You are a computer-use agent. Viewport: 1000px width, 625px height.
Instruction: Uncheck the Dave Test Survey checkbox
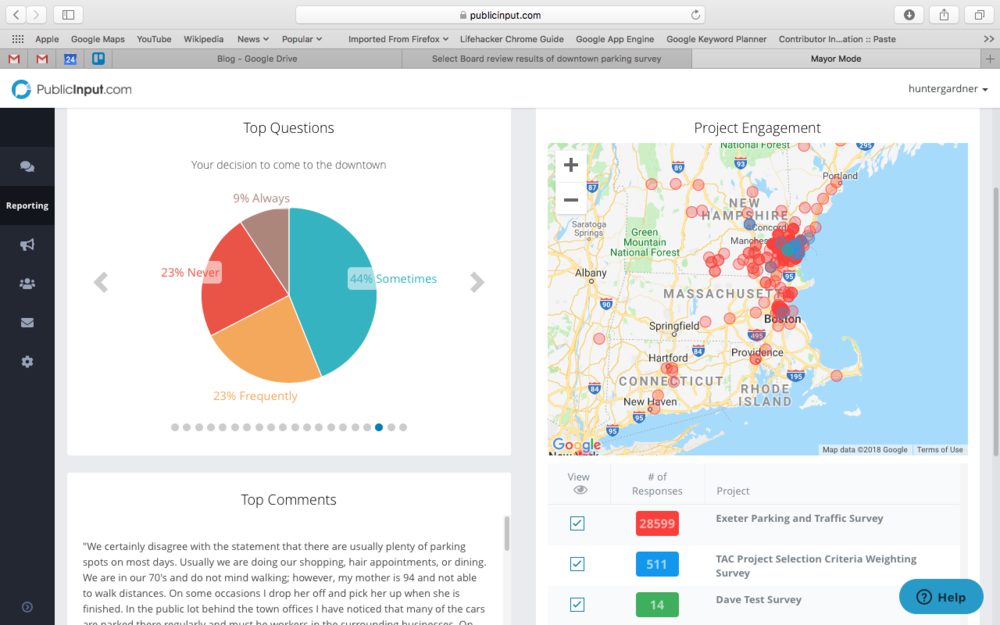click(x=577, y=604)
